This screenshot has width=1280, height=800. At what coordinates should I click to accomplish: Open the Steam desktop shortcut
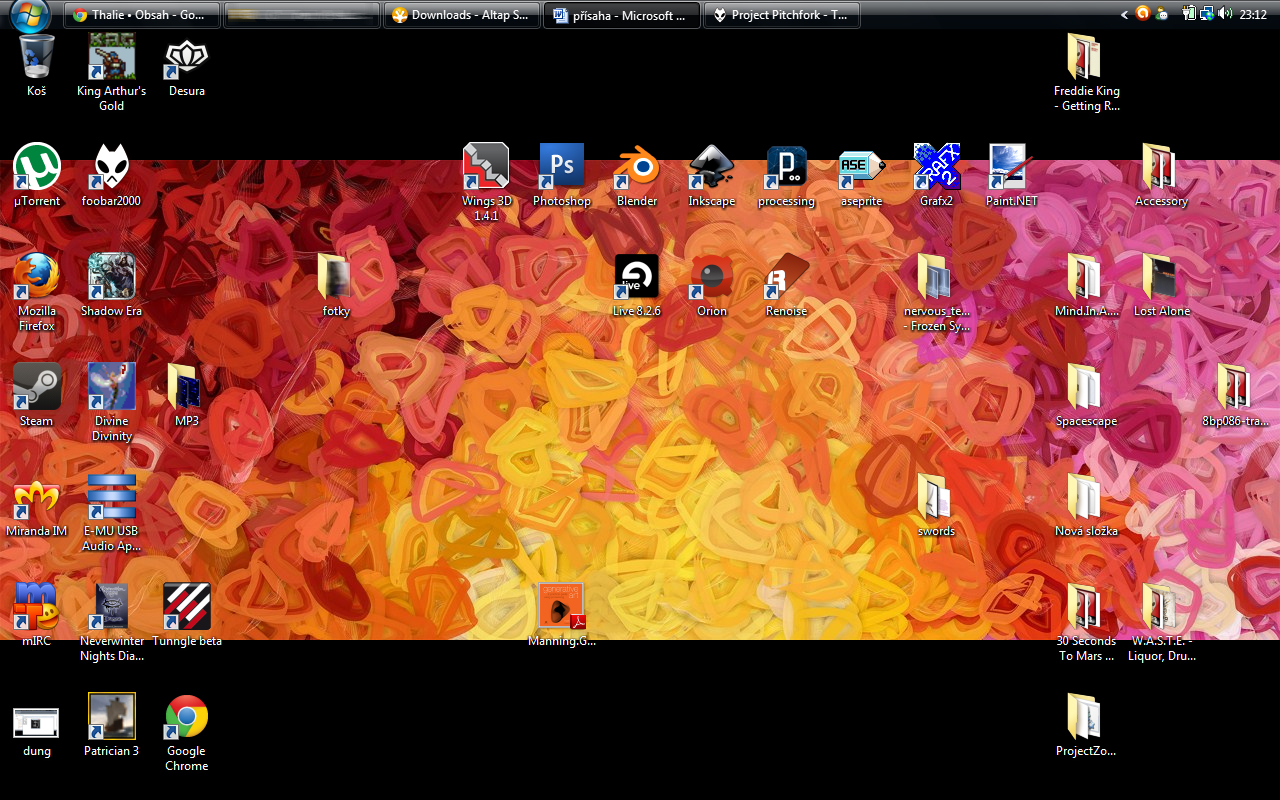[37, 387]
